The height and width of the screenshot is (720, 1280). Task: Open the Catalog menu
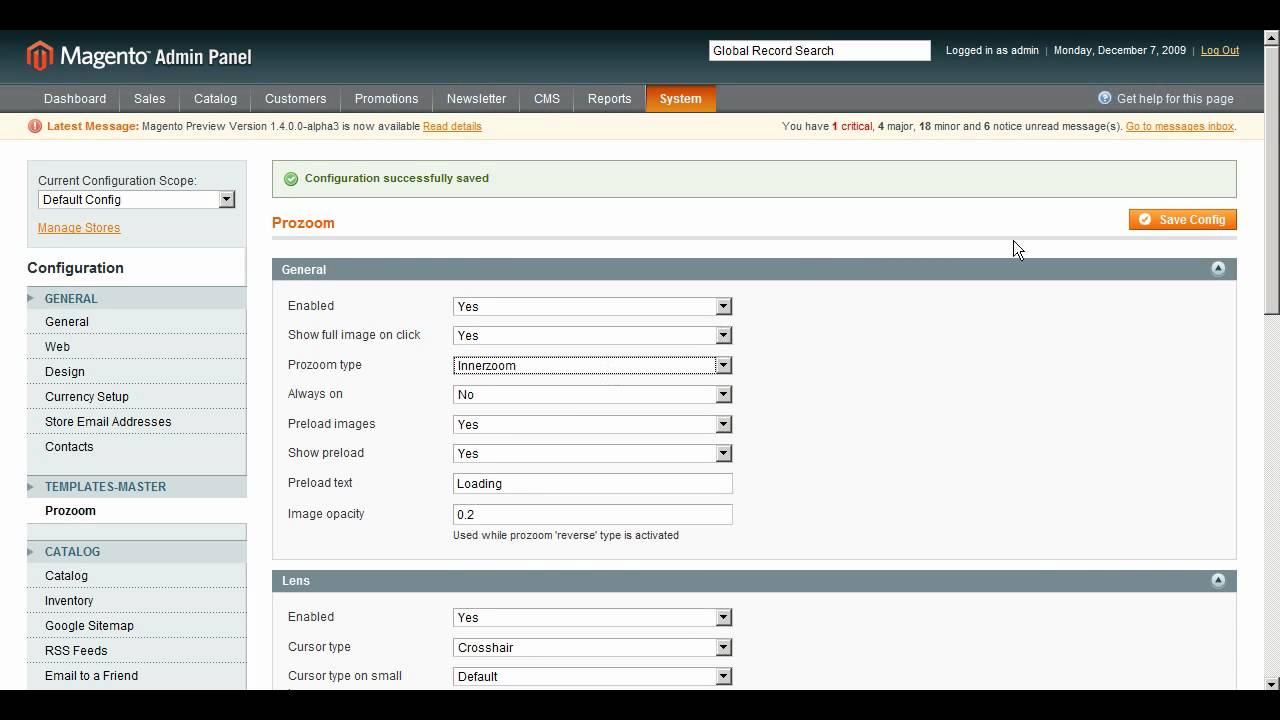215,98
